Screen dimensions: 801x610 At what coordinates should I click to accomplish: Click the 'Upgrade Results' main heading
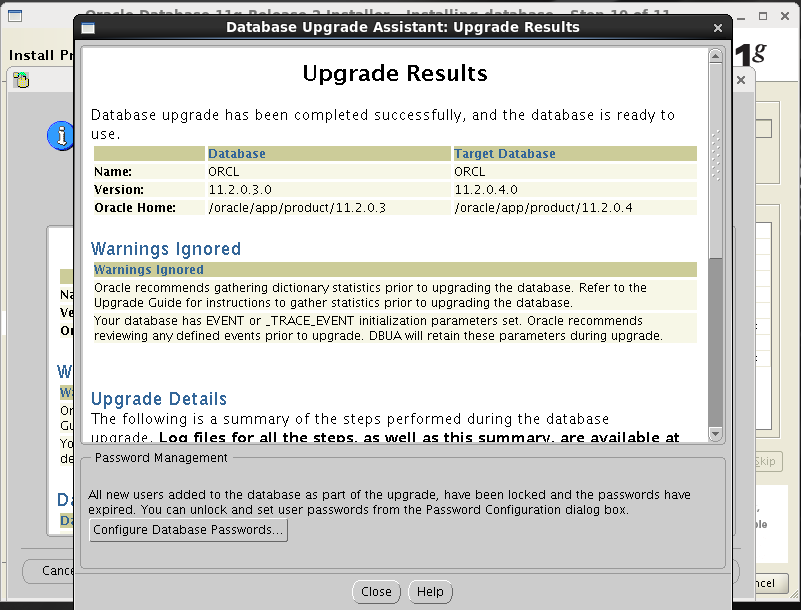pos(395,73)
